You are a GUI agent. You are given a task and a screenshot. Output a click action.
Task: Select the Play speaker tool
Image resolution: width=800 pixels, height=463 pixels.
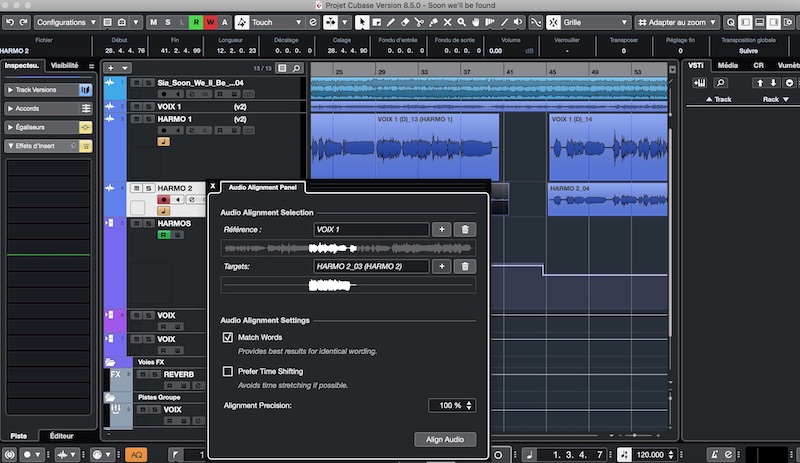coord(518,22)
